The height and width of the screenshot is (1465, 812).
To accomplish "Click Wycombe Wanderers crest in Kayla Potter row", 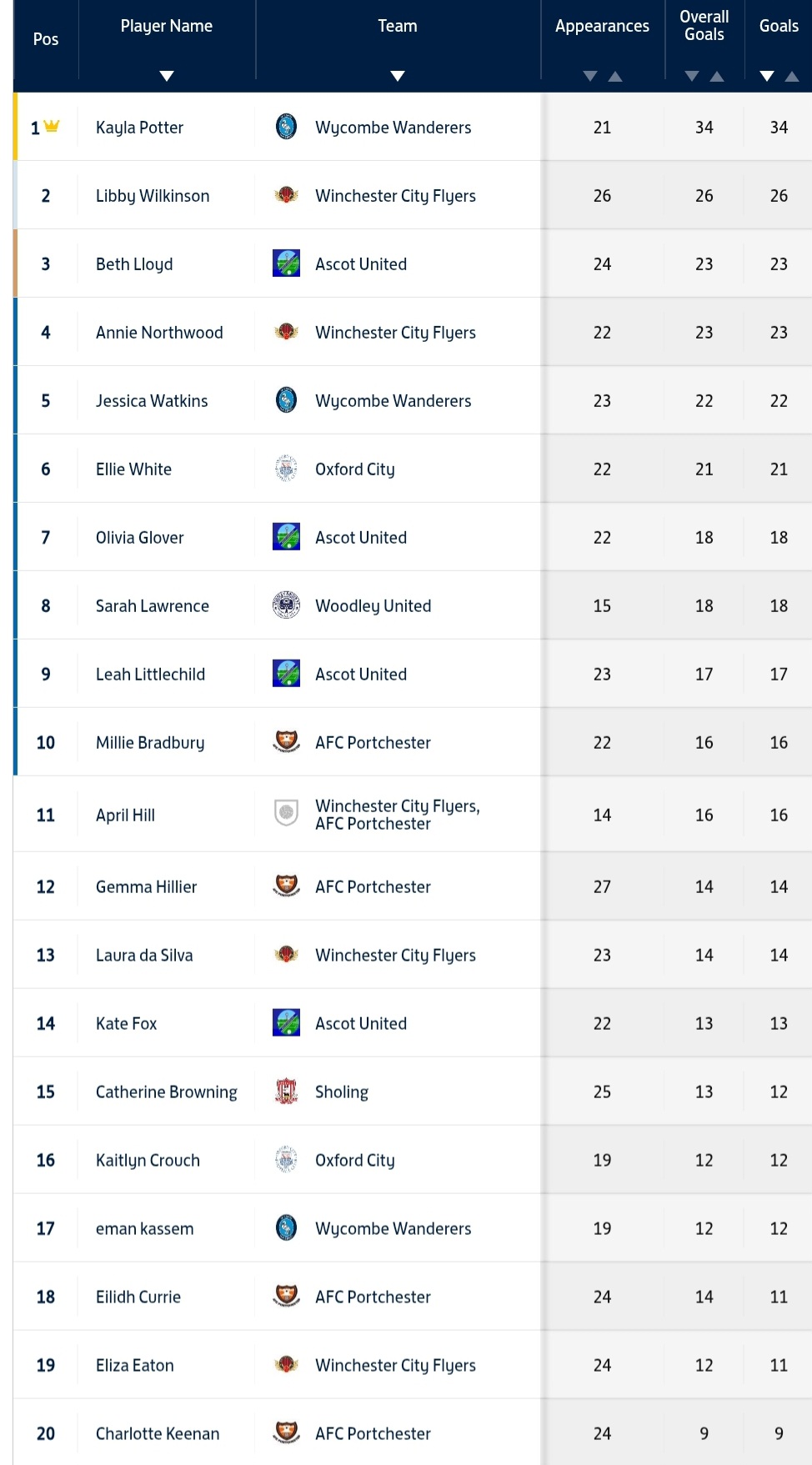I will tap(286, 127).
